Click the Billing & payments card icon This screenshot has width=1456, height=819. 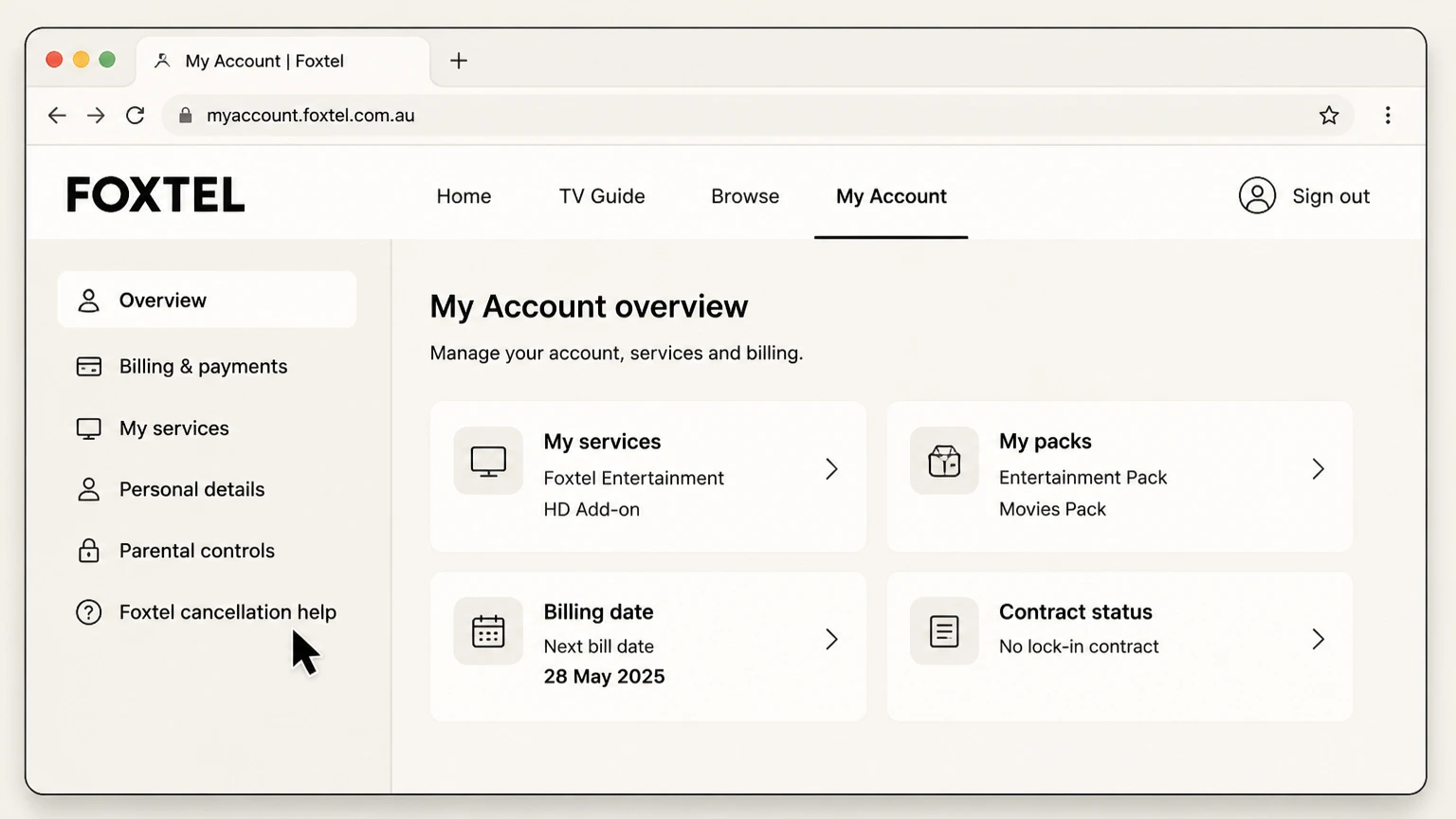tap(88, 367)
